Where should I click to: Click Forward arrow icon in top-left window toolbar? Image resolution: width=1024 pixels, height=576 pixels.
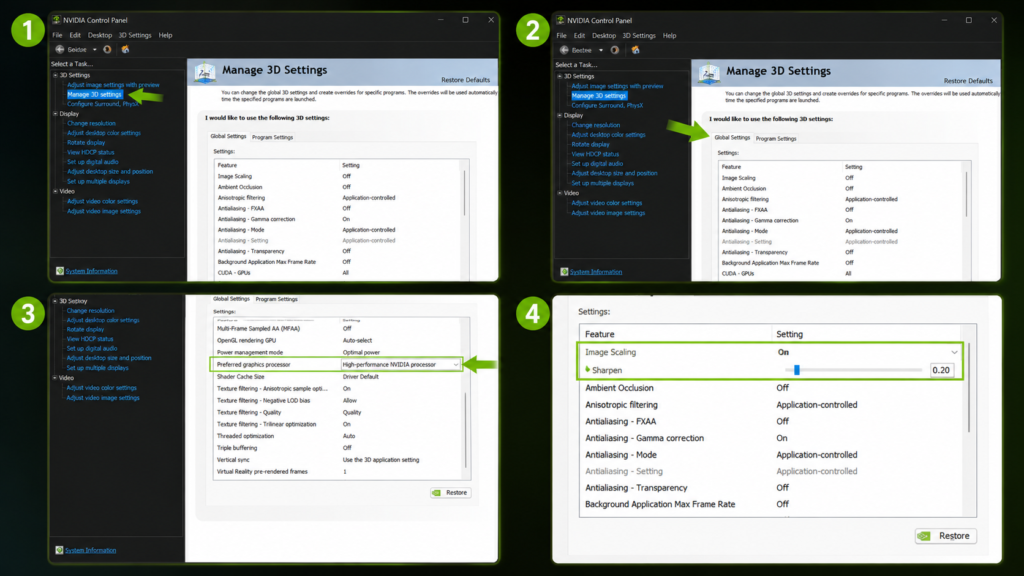(107, 49)
